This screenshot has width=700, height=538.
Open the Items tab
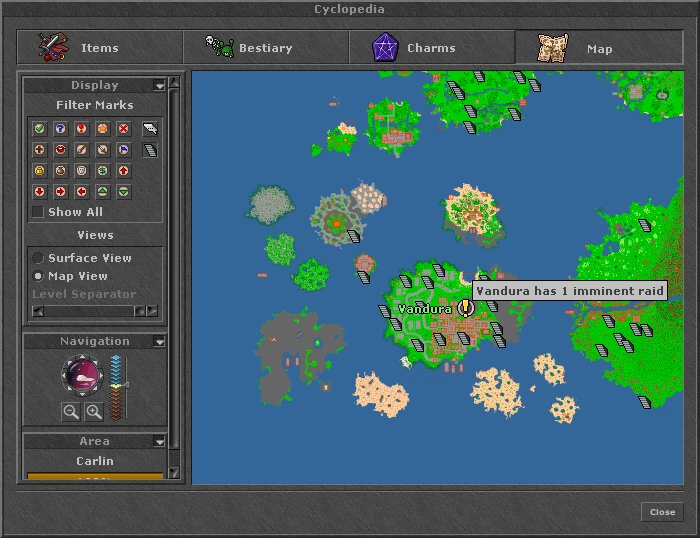[x=100, y=47]
